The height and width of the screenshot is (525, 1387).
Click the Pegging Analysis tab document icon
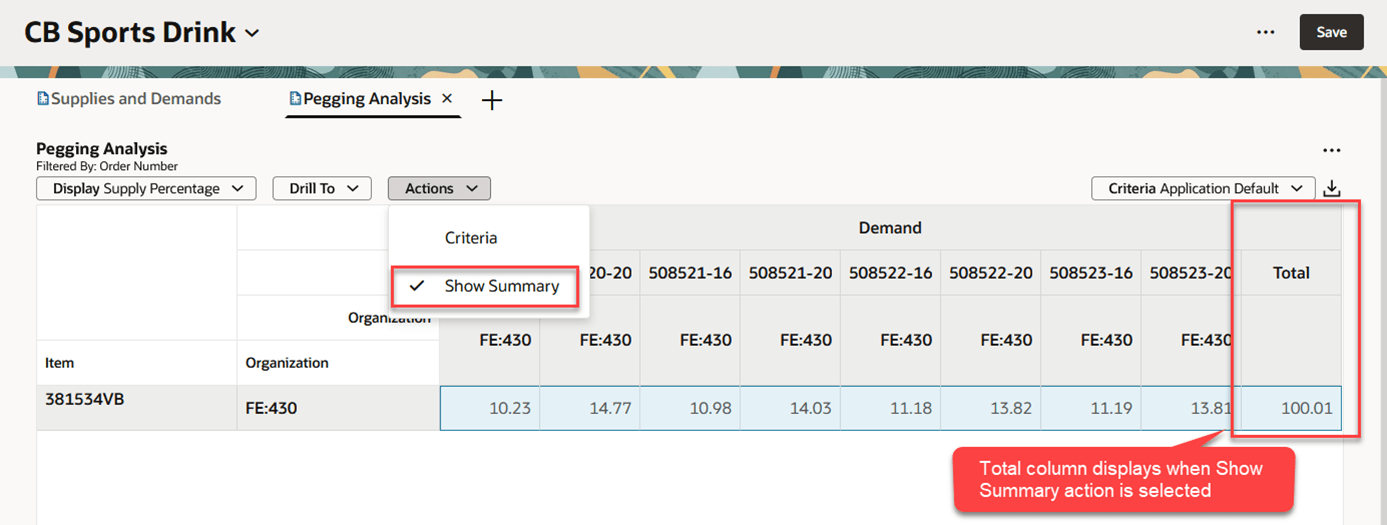[295, 98]
